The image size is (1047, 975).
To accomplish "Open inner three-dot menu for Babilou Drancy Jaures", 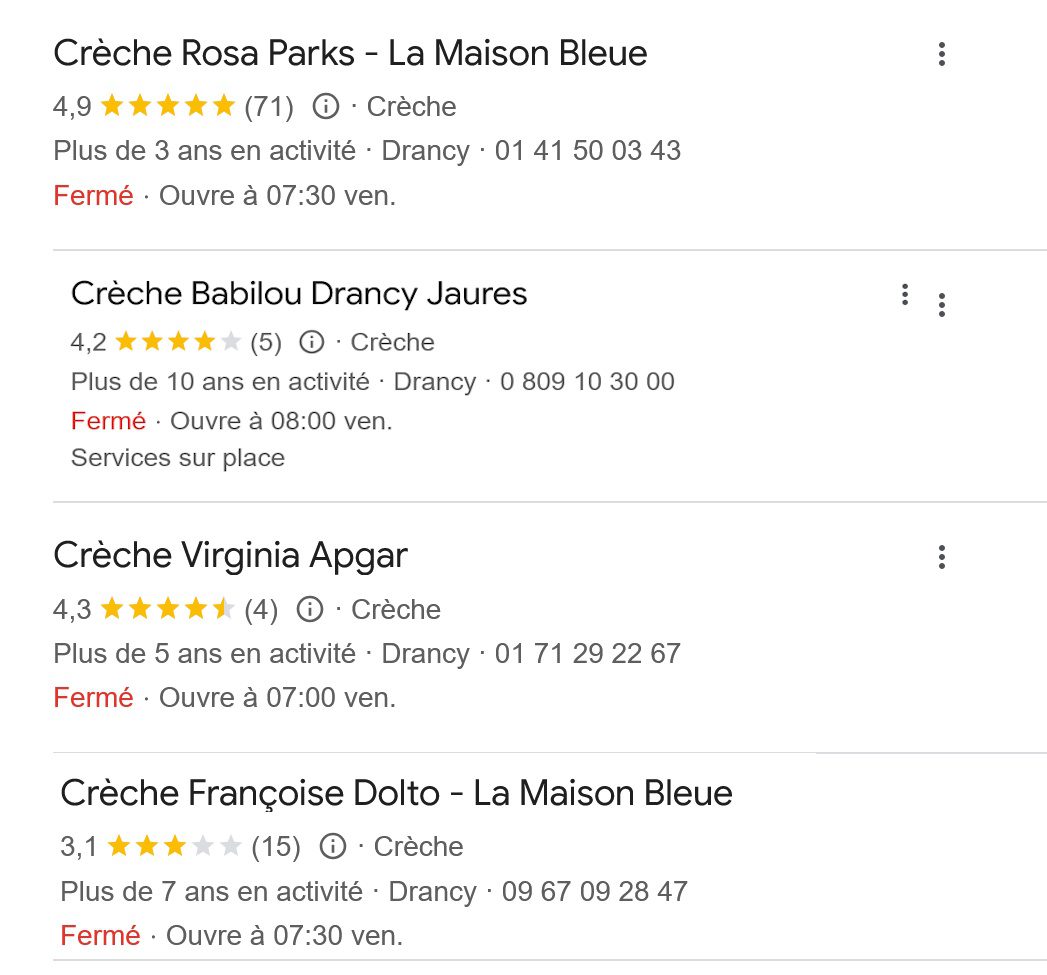I will point(905,295).
